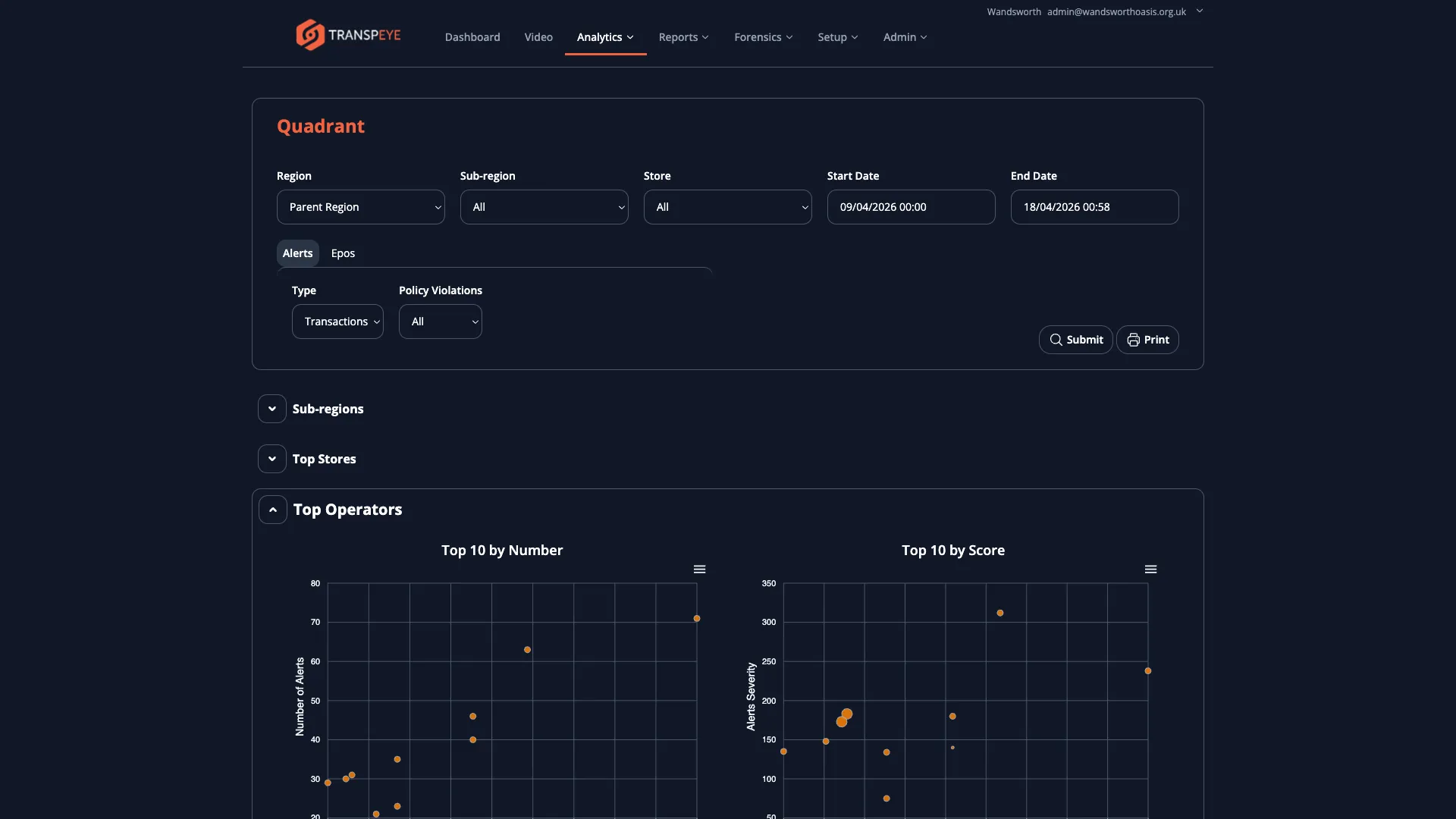Click the printer icon in the Print button
The image size is (1456, 819).
(x=1133, y=340)
